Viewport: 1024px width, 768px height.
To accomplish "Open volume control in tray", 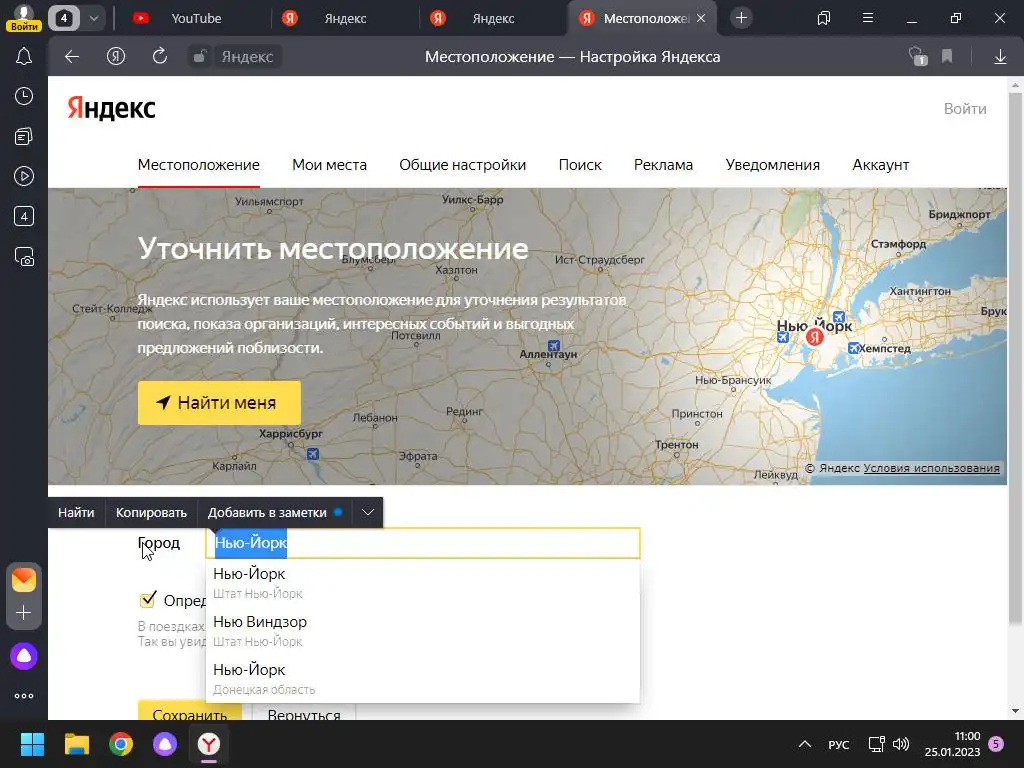I will point(901,744).
